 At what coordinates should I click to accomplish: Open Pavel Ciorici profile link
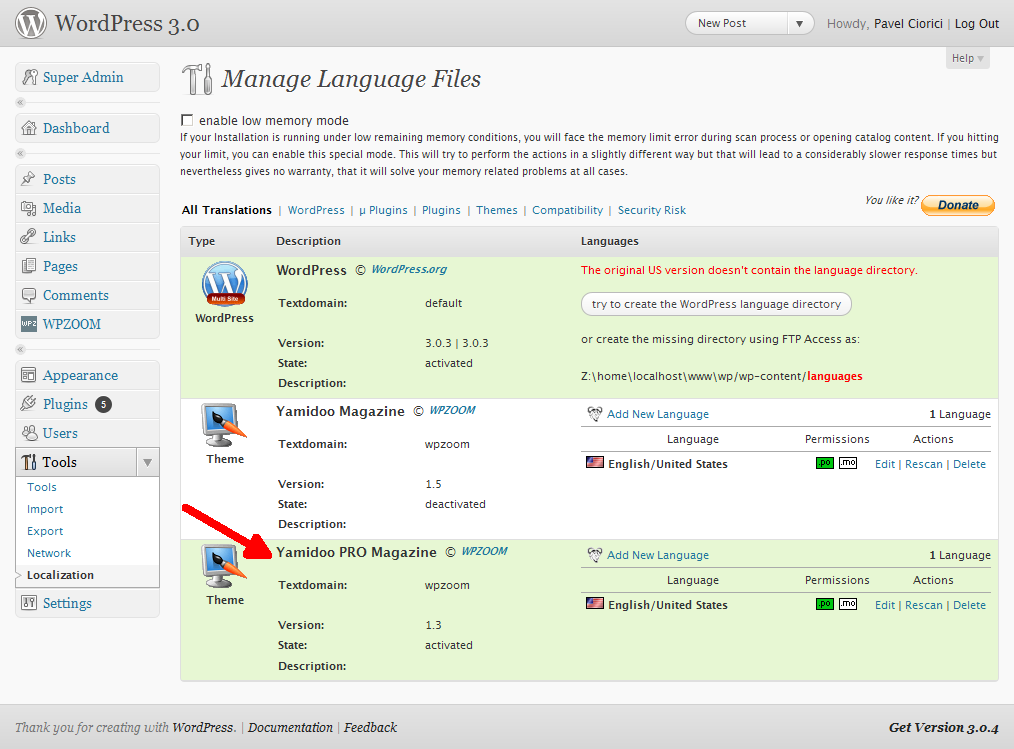(x=908, y=23)
